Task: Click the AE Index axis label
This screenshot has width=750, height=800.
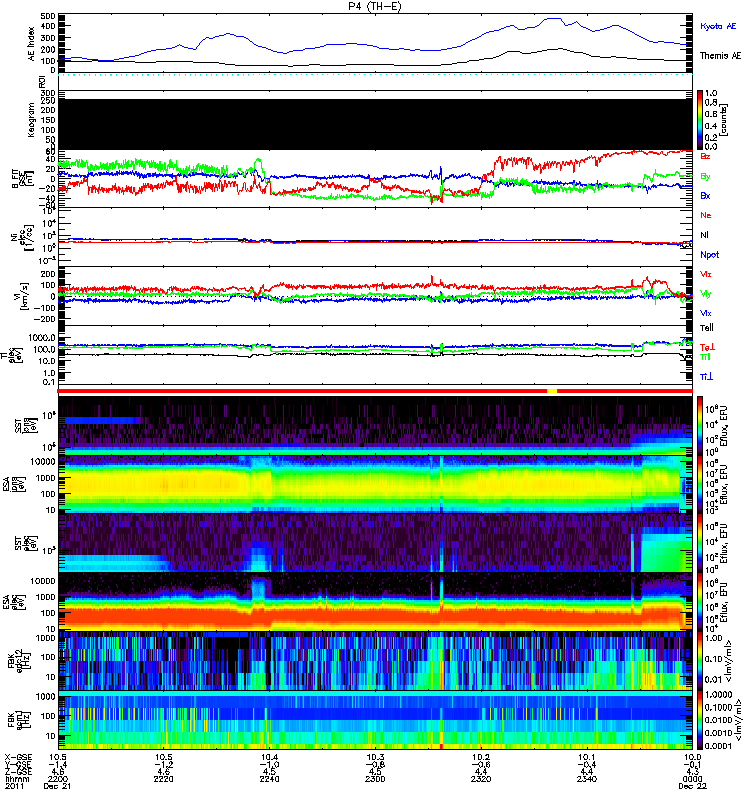Action: tap(32, 44)
